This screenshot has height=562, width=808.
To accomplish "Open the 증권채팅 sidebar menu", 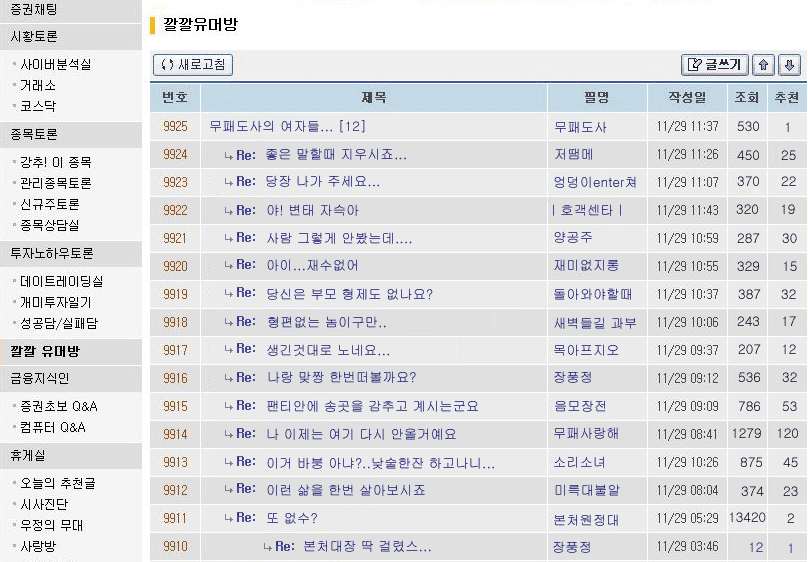I will (34, 10).
